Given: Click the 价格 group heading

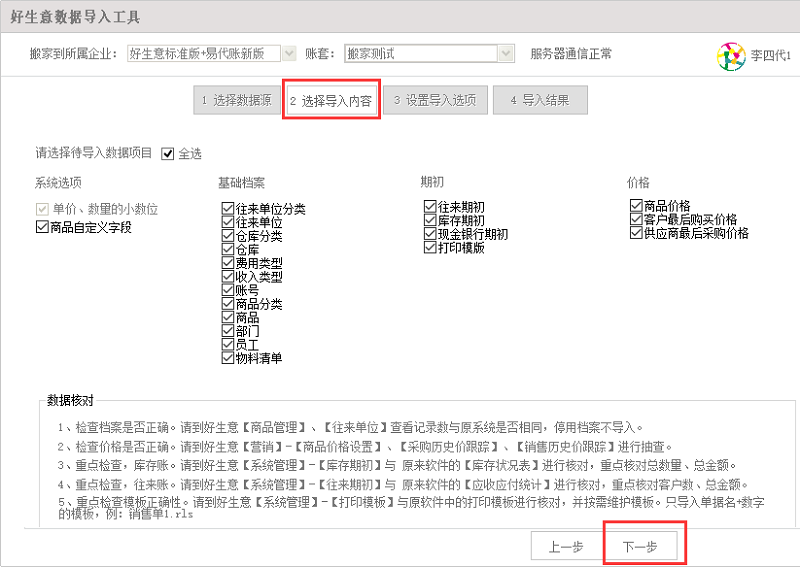Looking at the screenshot, I should click(x=638, y=182).
